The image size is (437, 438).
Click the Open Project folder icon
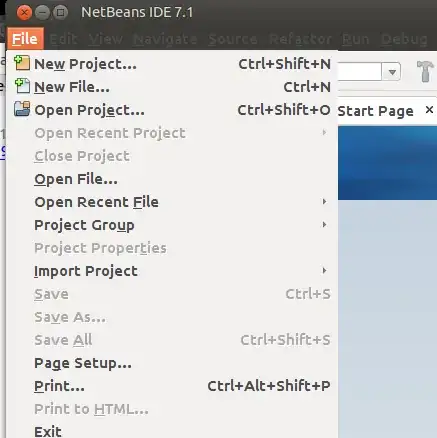click(22, 109)
